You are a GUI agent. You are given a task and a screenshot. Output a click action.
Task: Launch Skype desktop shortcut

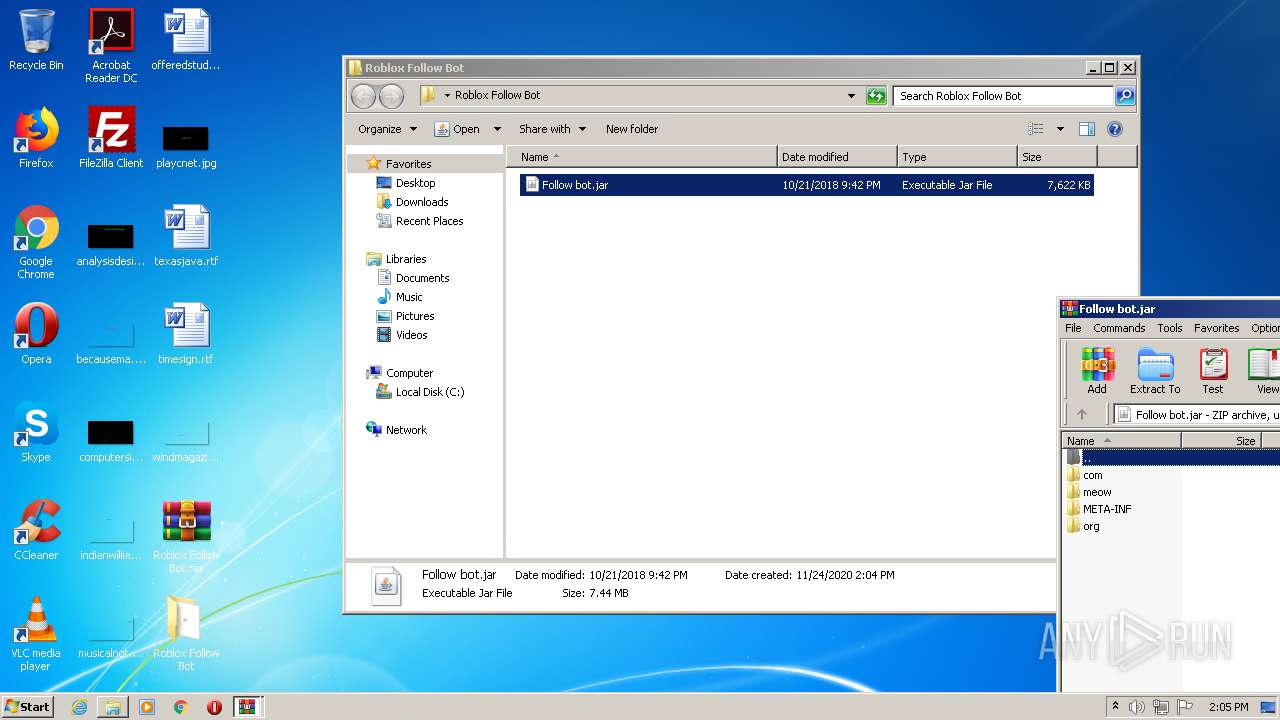[x=36, y=432]
